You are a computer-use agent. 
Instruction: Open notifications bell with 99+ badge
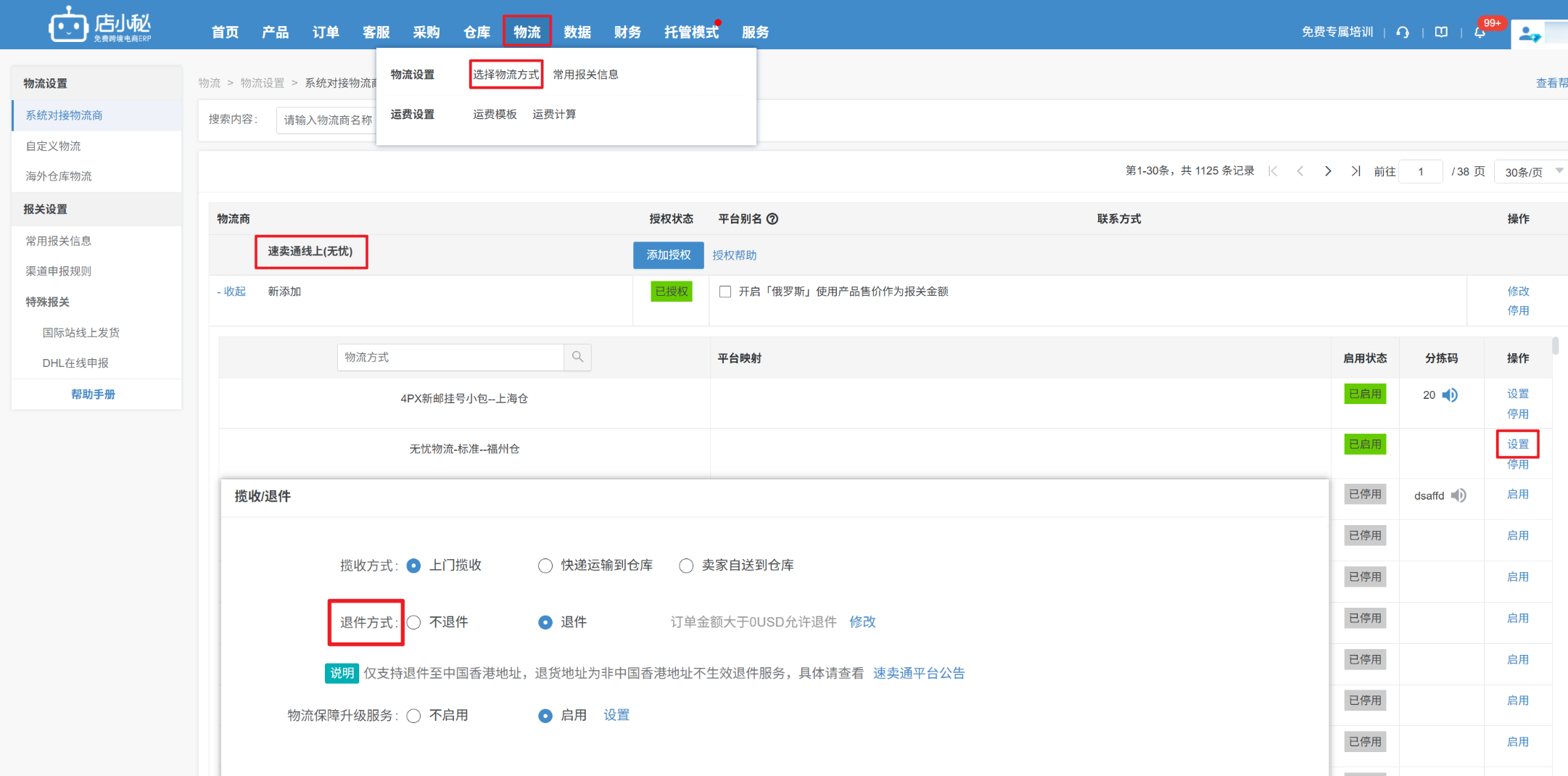coord(1480,32)
